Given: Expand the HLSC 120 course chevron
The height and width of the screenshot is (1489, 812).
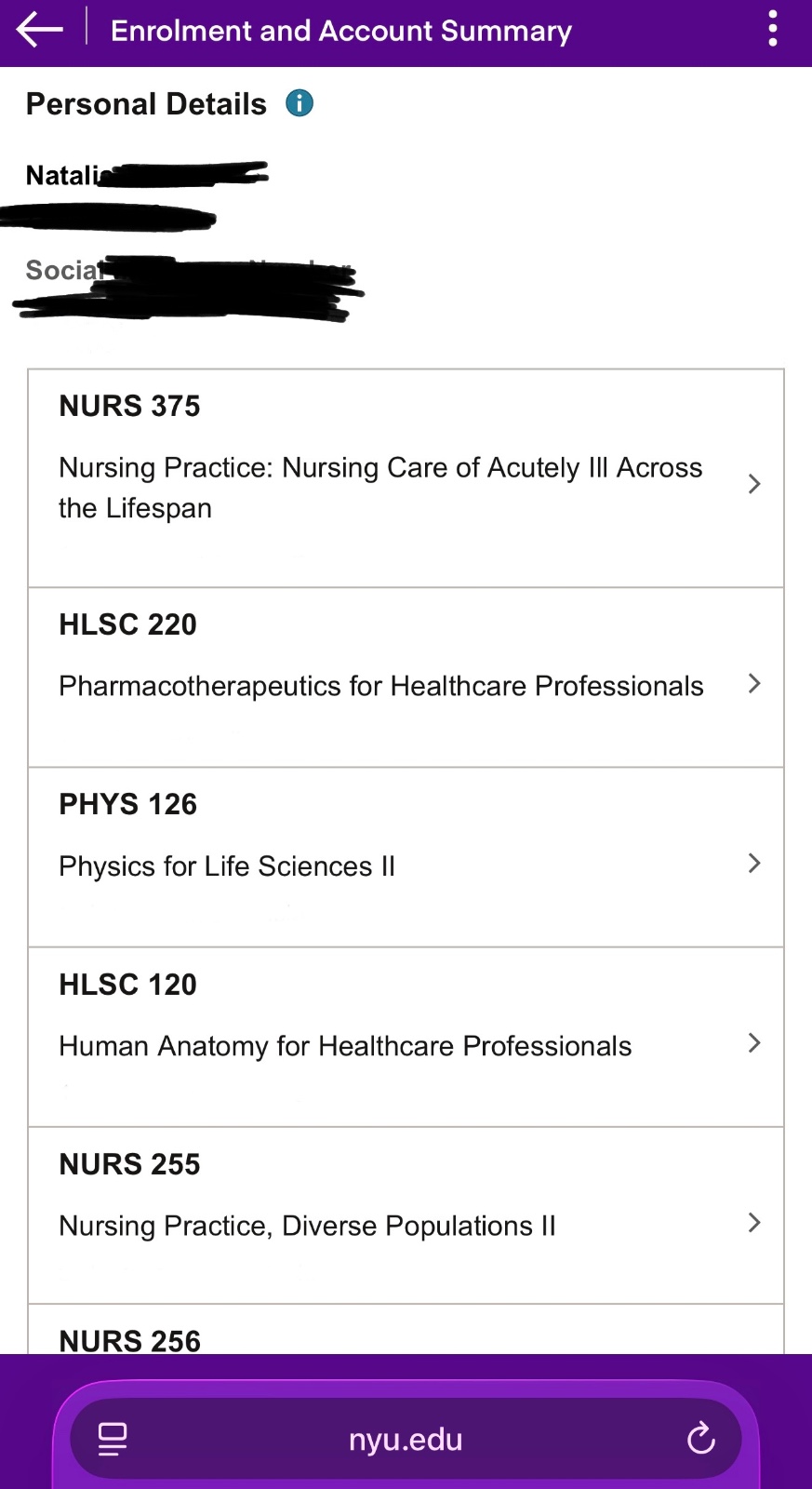Looking at the screenshot, I should pos(754,1043).
